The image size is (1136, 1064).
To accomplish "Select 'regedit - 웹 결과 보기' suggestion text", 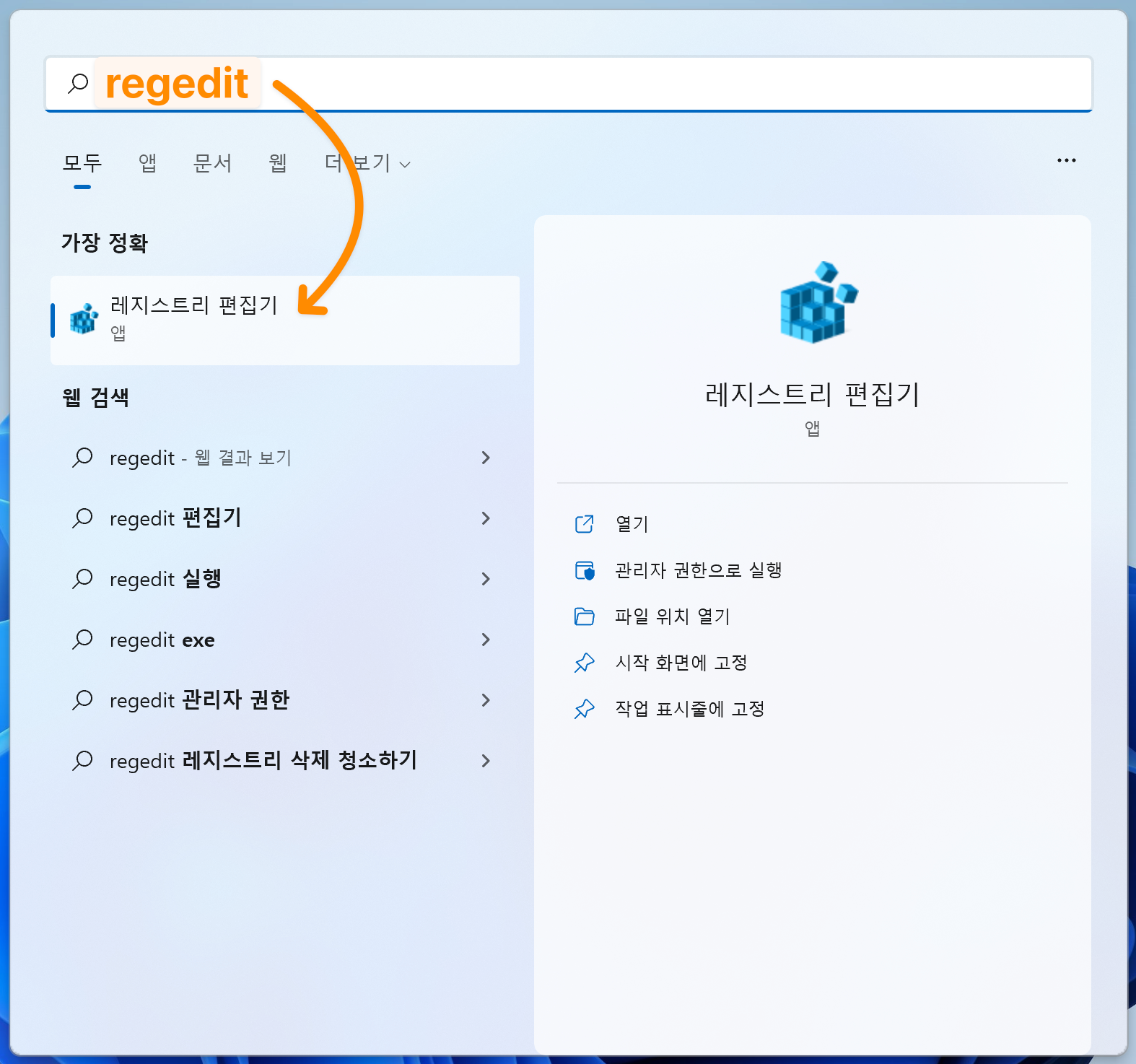I will (201, 458).
